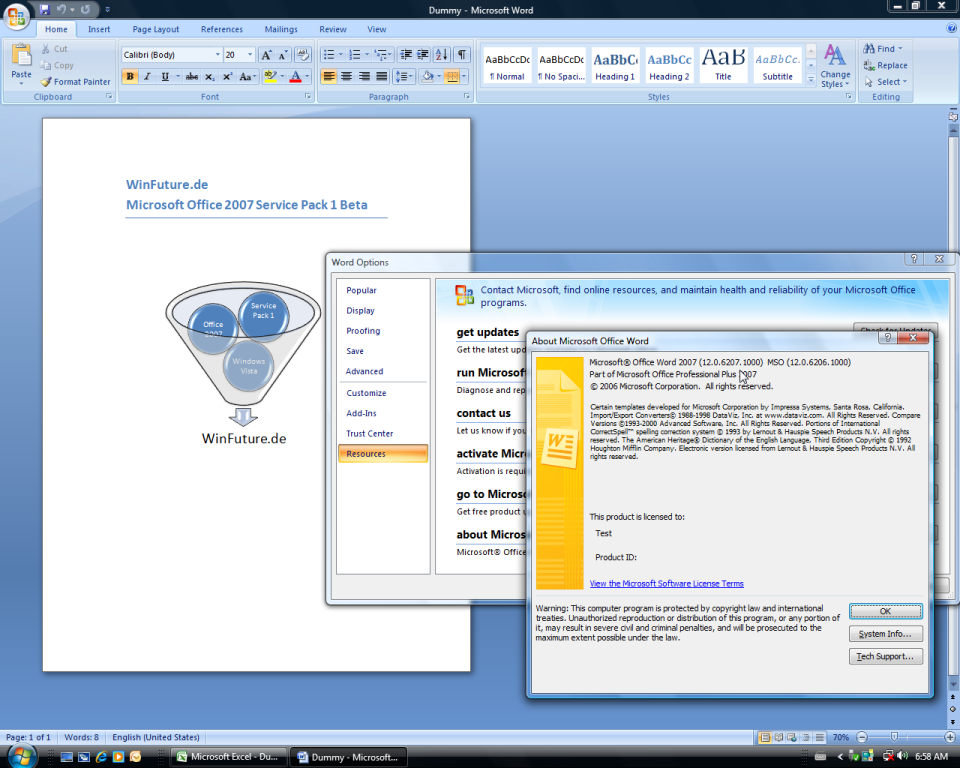Open the Word Help question mark icon
The width and height of the screenshot is (960, 768).
tap(950, 29)
